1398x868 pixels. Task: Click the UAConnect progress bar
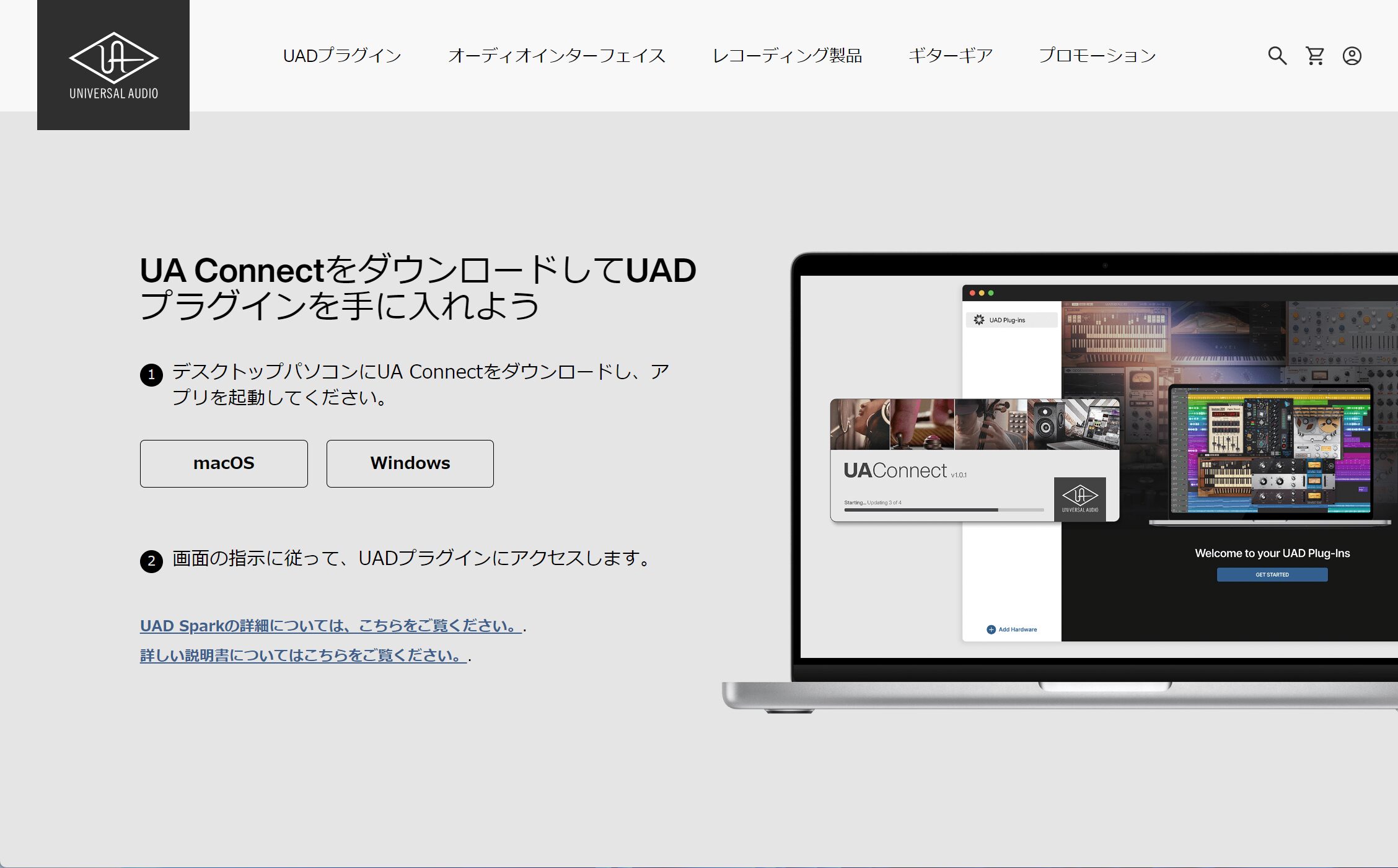click(x=943, y=510)
